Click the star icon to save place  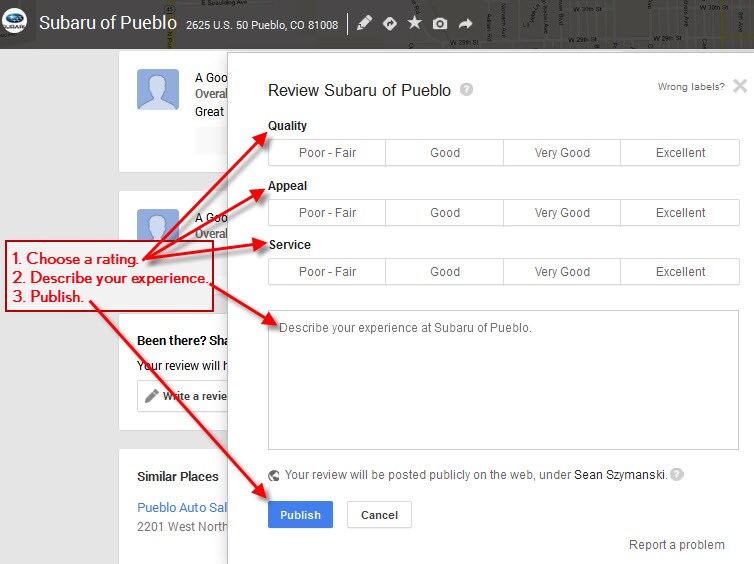[x=415, y=23]
